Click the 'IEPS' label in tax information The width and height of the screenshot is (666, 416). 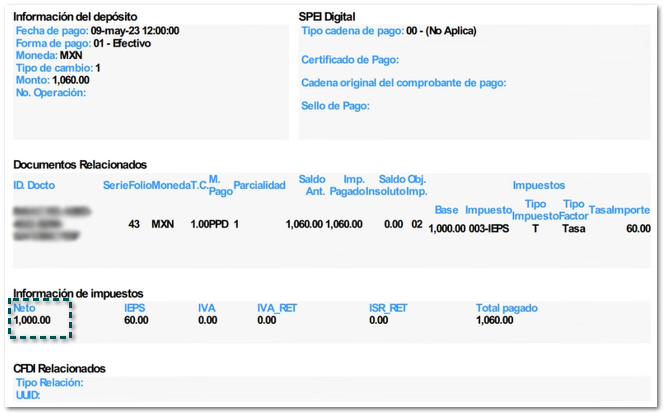point(135,308)
